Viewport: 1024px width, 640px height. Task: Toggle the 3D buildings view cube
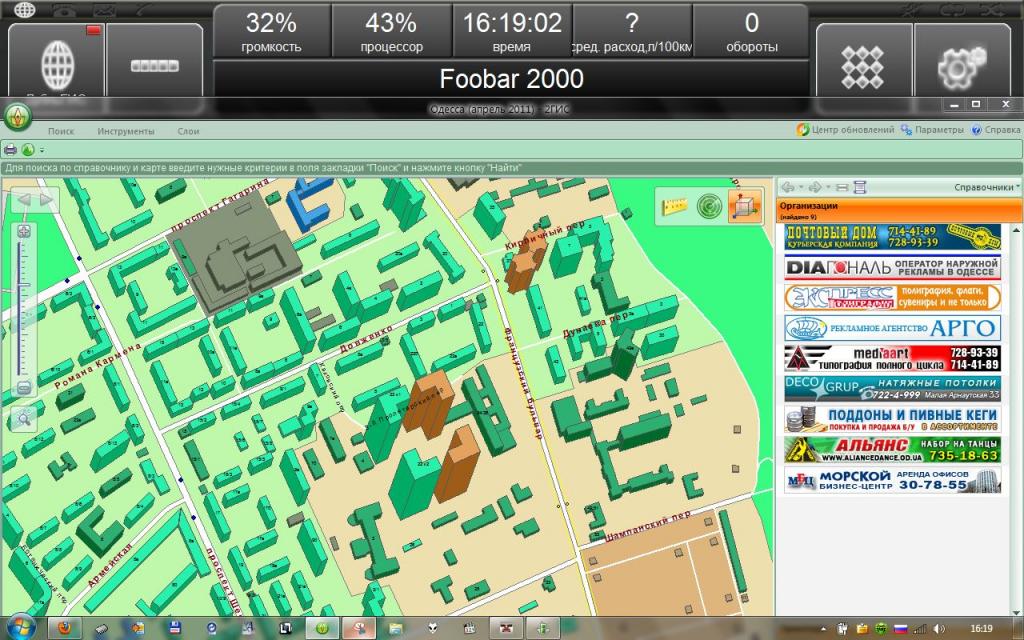tap(741, 206)
